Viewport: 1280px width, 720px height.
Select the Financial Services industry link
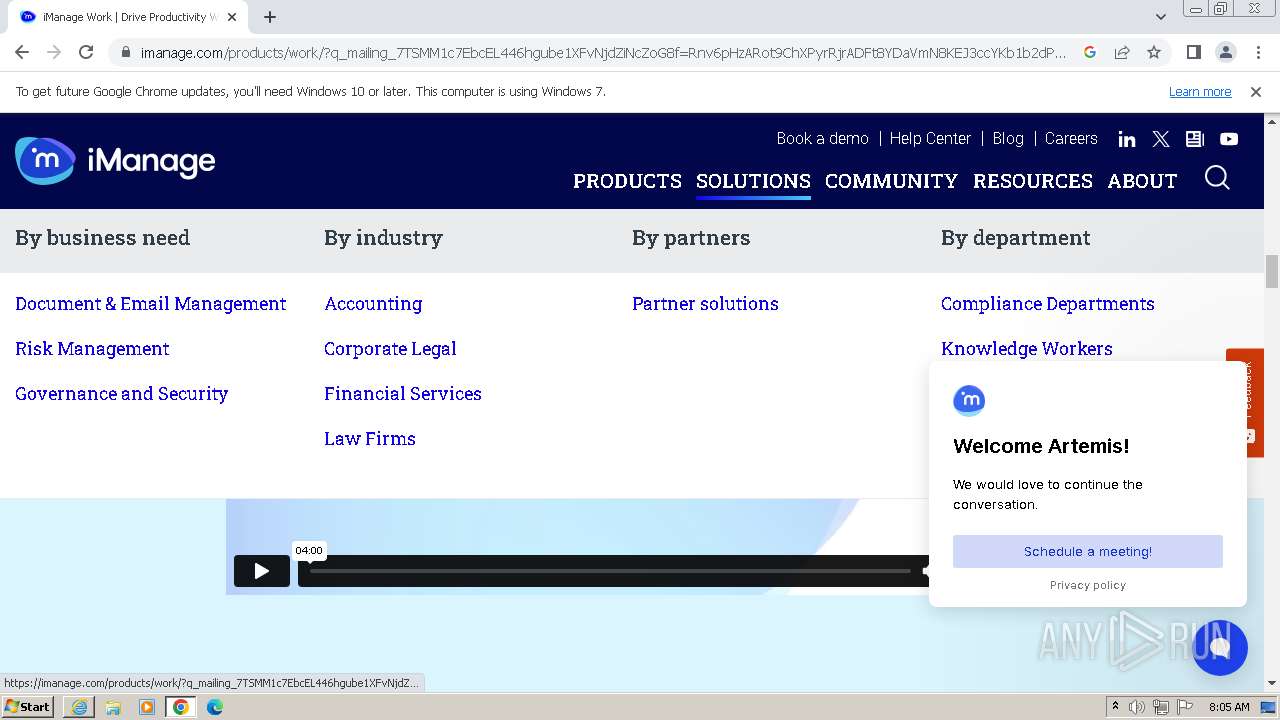tap(403, 394)
